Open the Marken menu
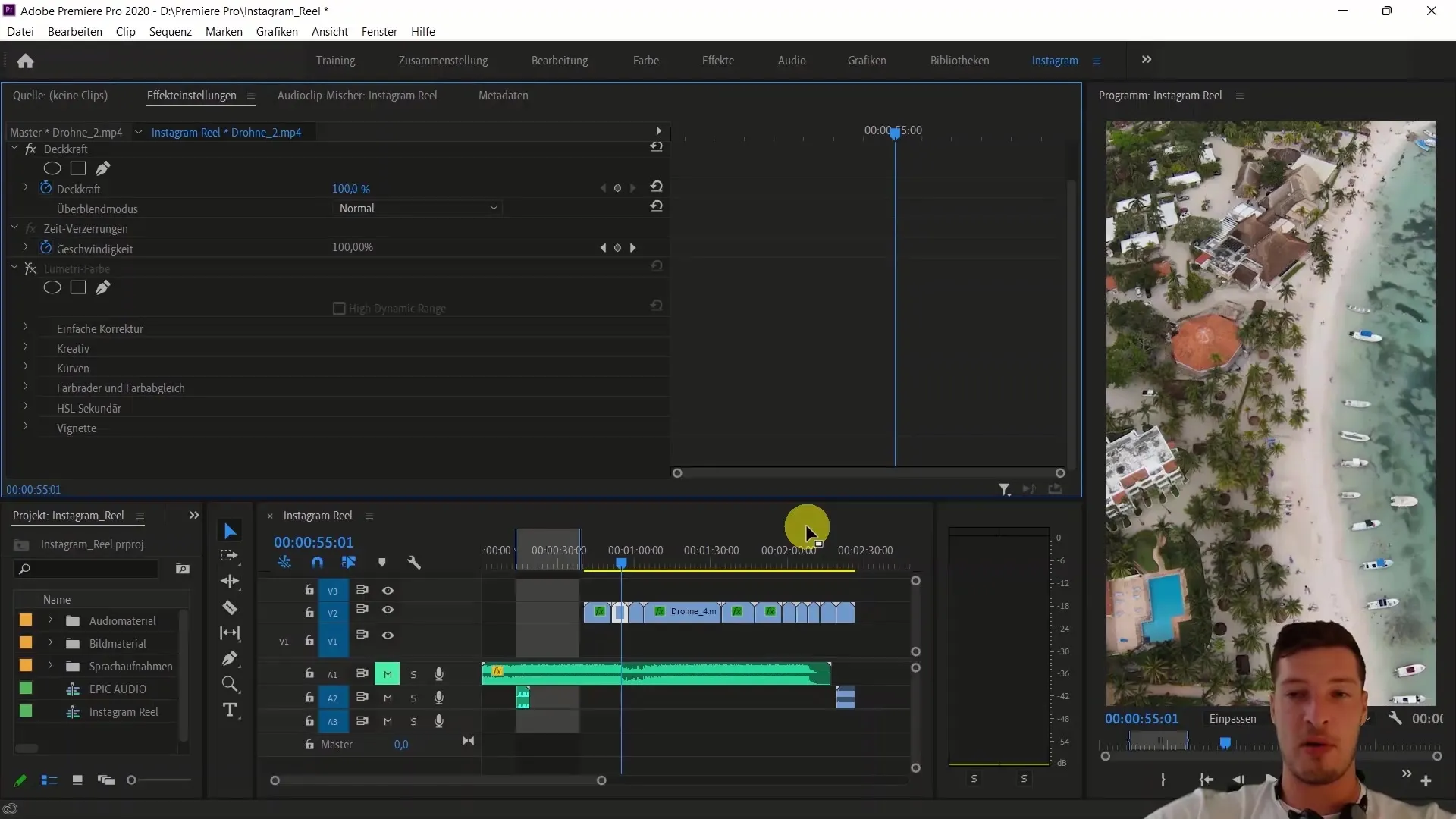This screenshot has width=1456, height=819. 224,32
